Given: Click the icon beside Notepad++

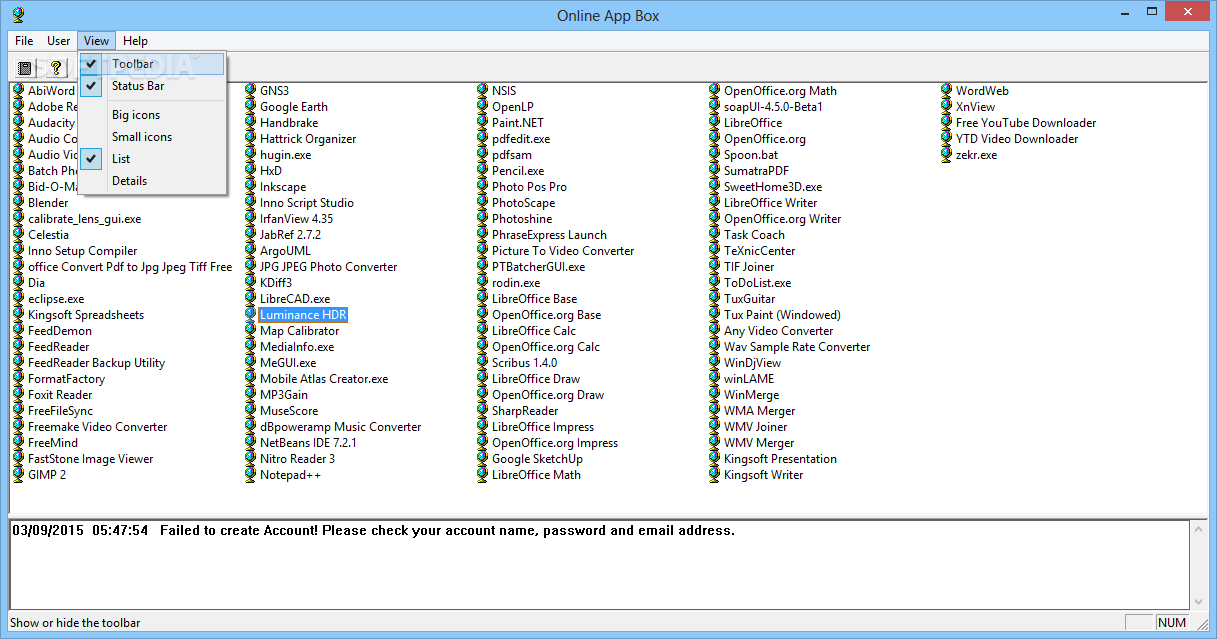Looking at the screenshot, I should tap(251, 475).
